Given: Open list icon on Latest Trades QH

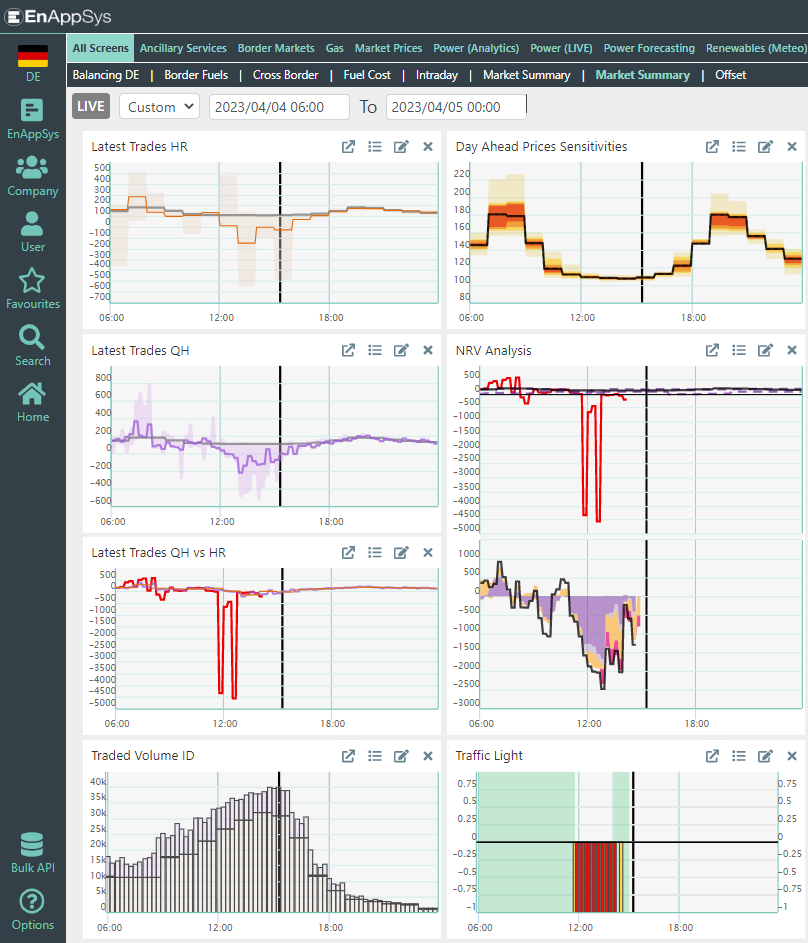Looking at the screenshot, I should tap(375, 350).
